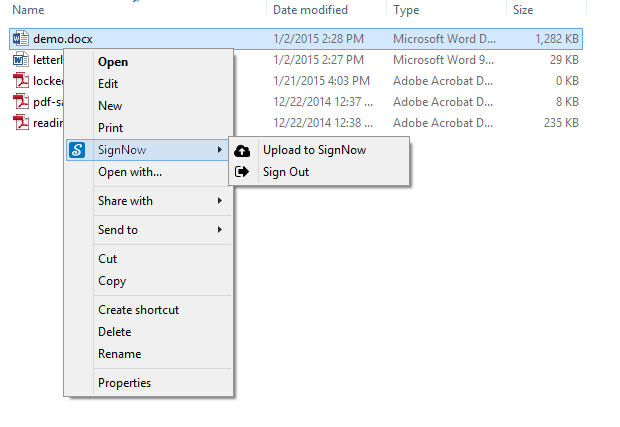Open the Properties menu entry
The image size is (620, 427).
click(124, 383)
